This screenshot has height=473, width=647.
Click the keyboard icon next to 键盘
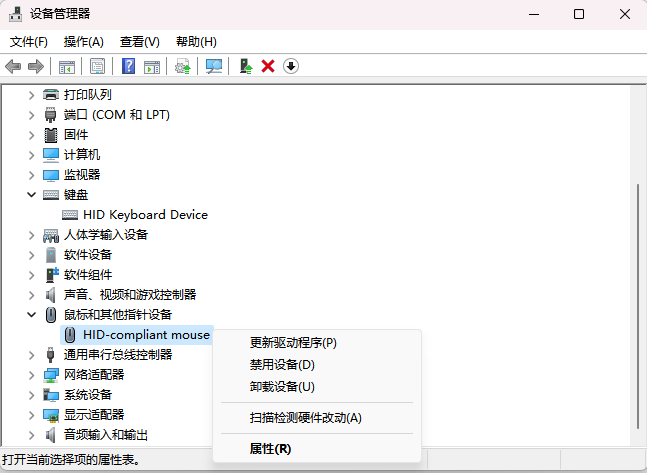[51, 195]
